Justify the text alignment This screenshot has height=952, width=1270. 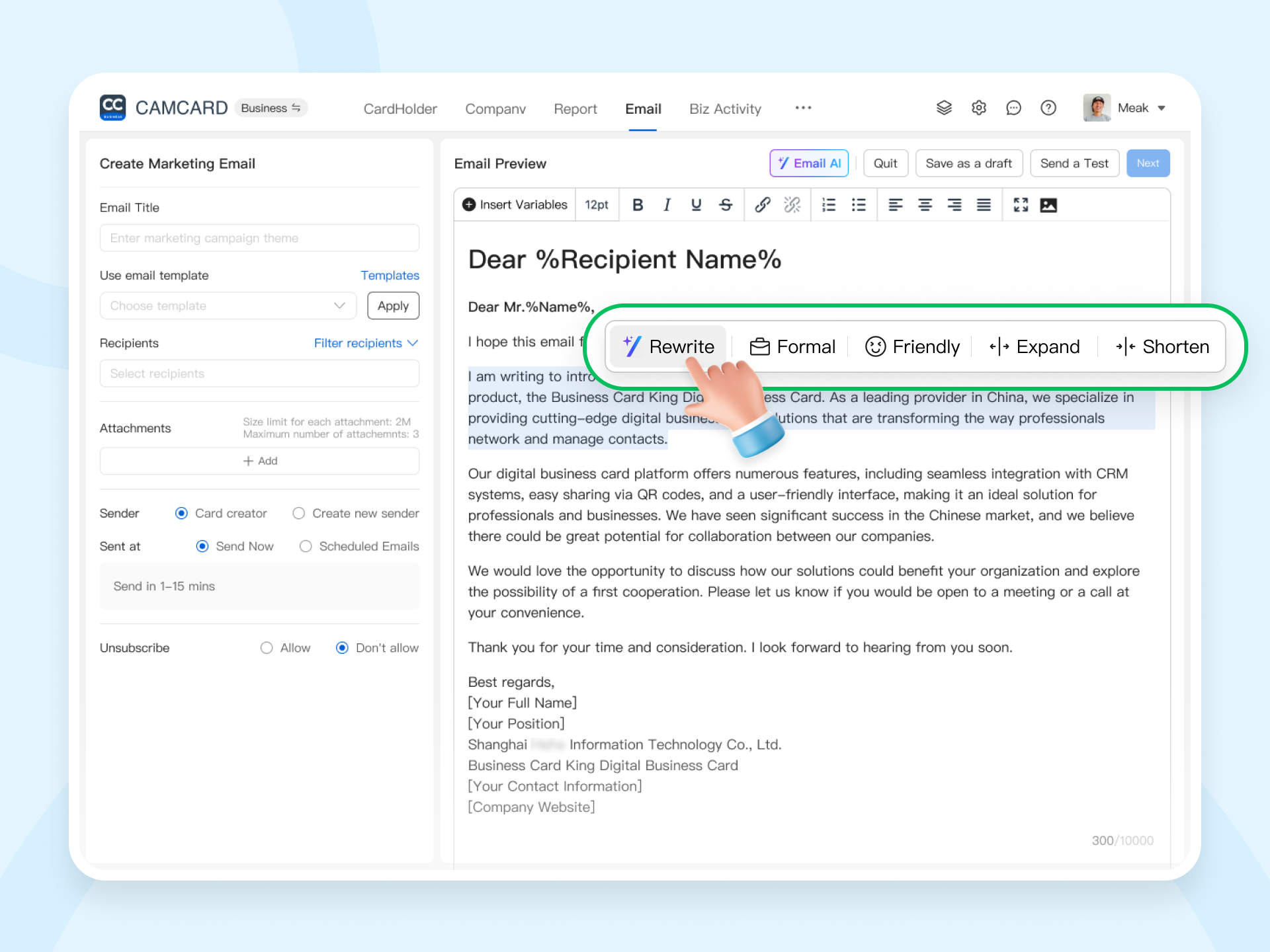tap(984, 205)
